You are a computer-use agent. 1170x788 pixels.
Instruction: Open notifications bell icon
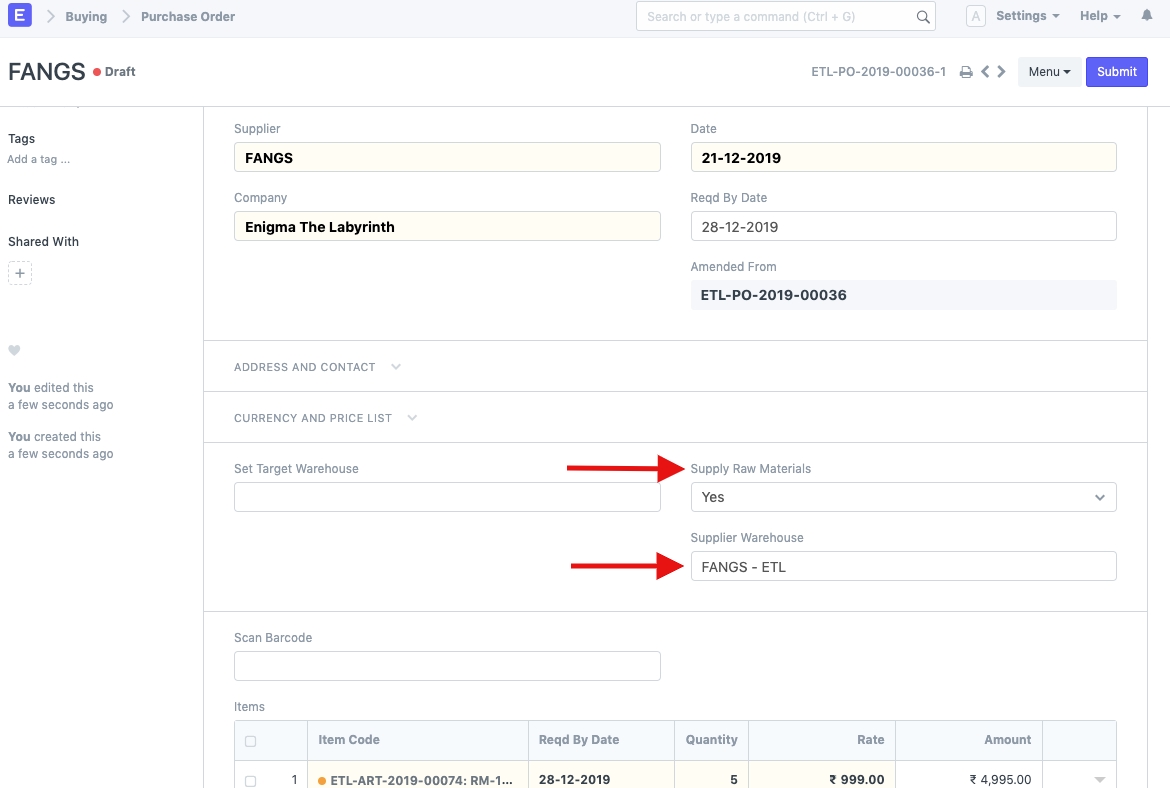(1146, 16)
